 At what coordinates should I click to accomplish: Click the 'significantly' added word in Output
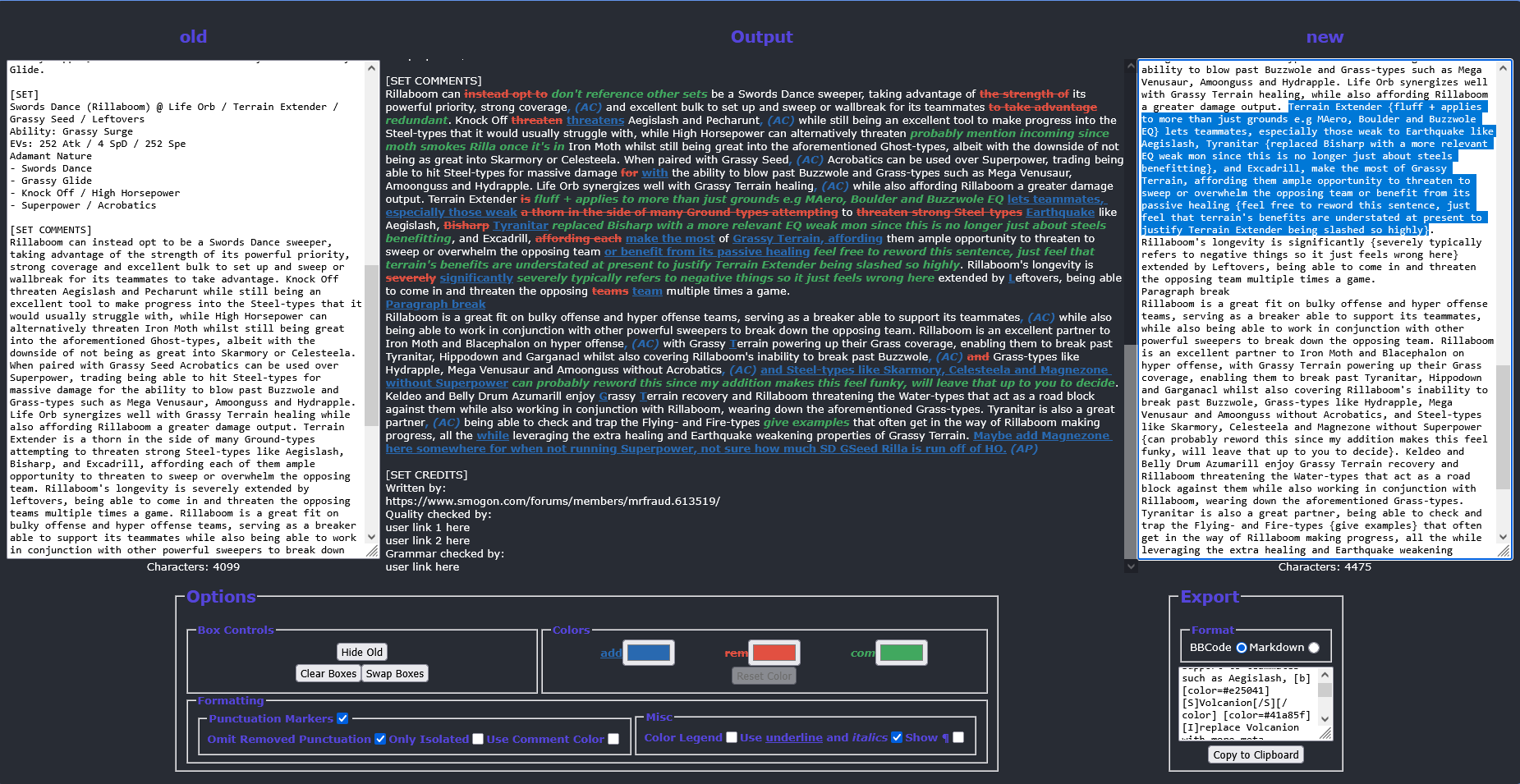point(476,277)
